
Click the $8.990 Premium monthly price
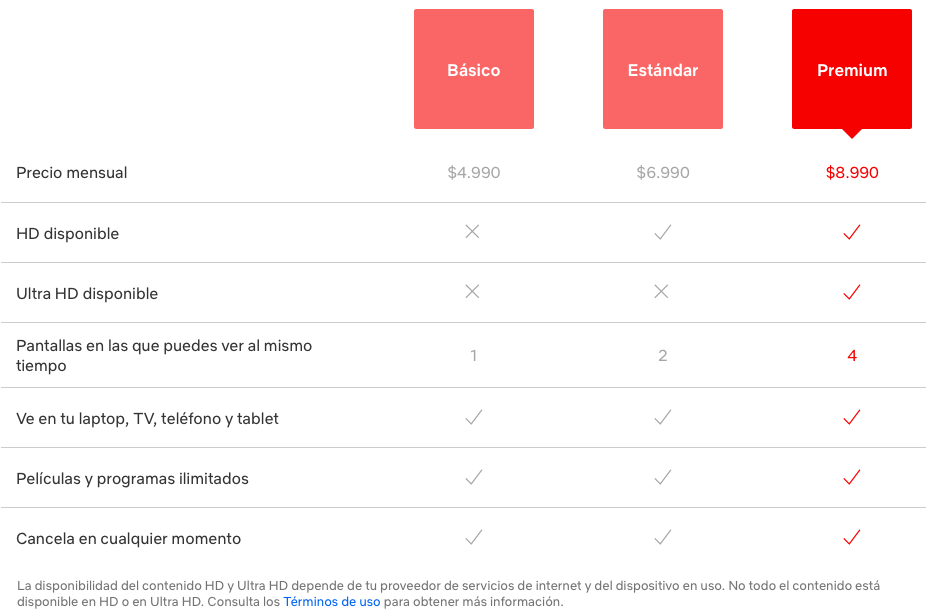[852, 173]
